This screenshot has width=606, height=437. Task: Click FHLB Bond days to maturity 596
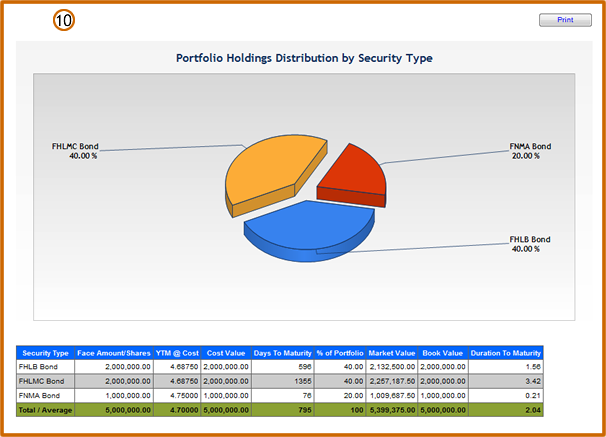[283, 367]
